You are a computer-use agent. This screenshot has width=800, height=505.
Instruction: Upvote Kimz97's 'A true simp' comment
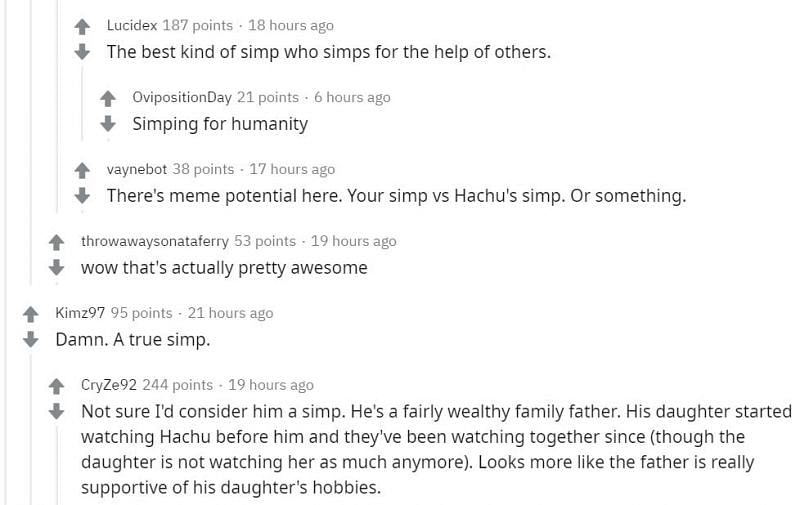[32, 314]
